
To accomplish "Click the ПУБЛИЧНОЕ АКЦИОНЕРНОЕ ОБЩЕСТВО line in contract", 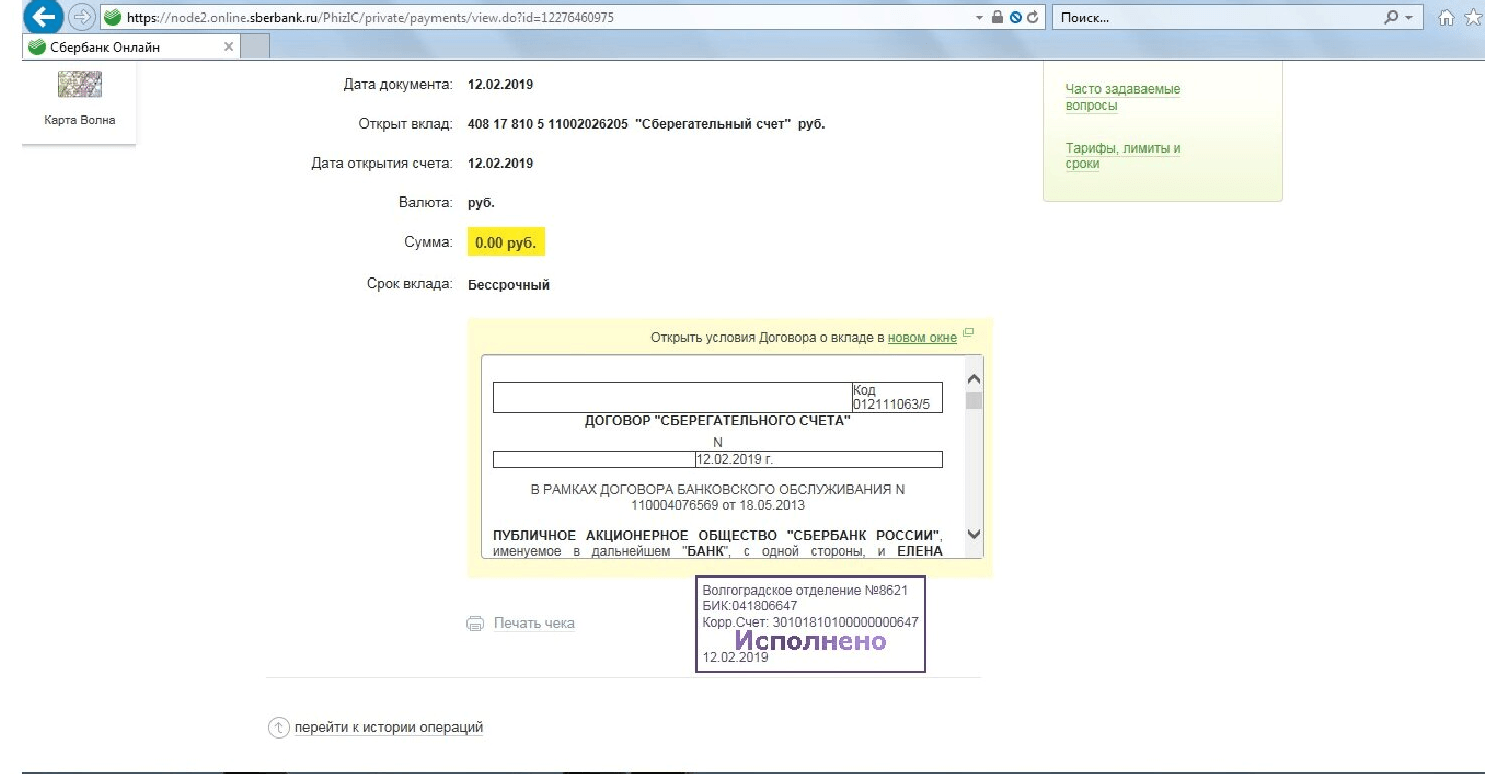I will coord(717,534).
